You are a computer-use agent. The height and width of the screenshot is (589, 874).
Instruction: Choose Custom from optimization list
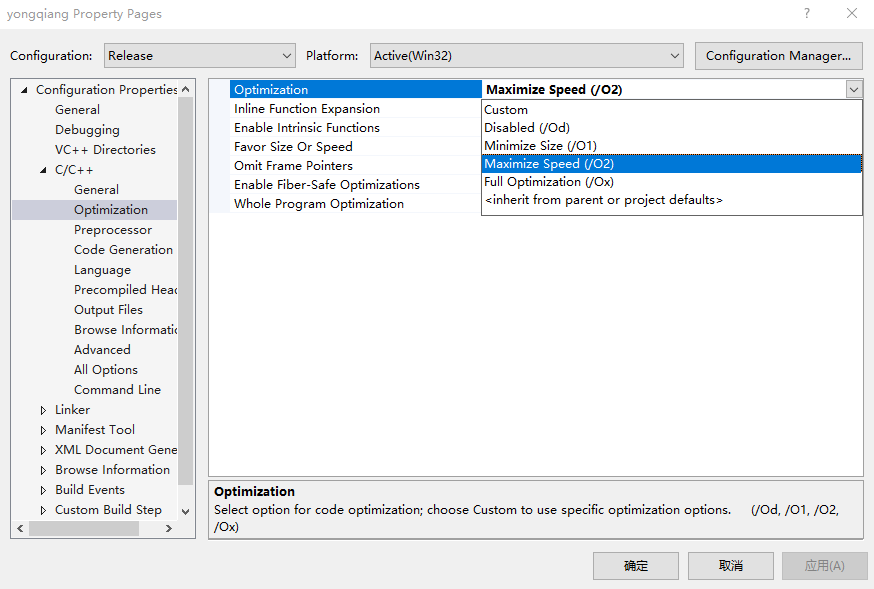(672, 110)
